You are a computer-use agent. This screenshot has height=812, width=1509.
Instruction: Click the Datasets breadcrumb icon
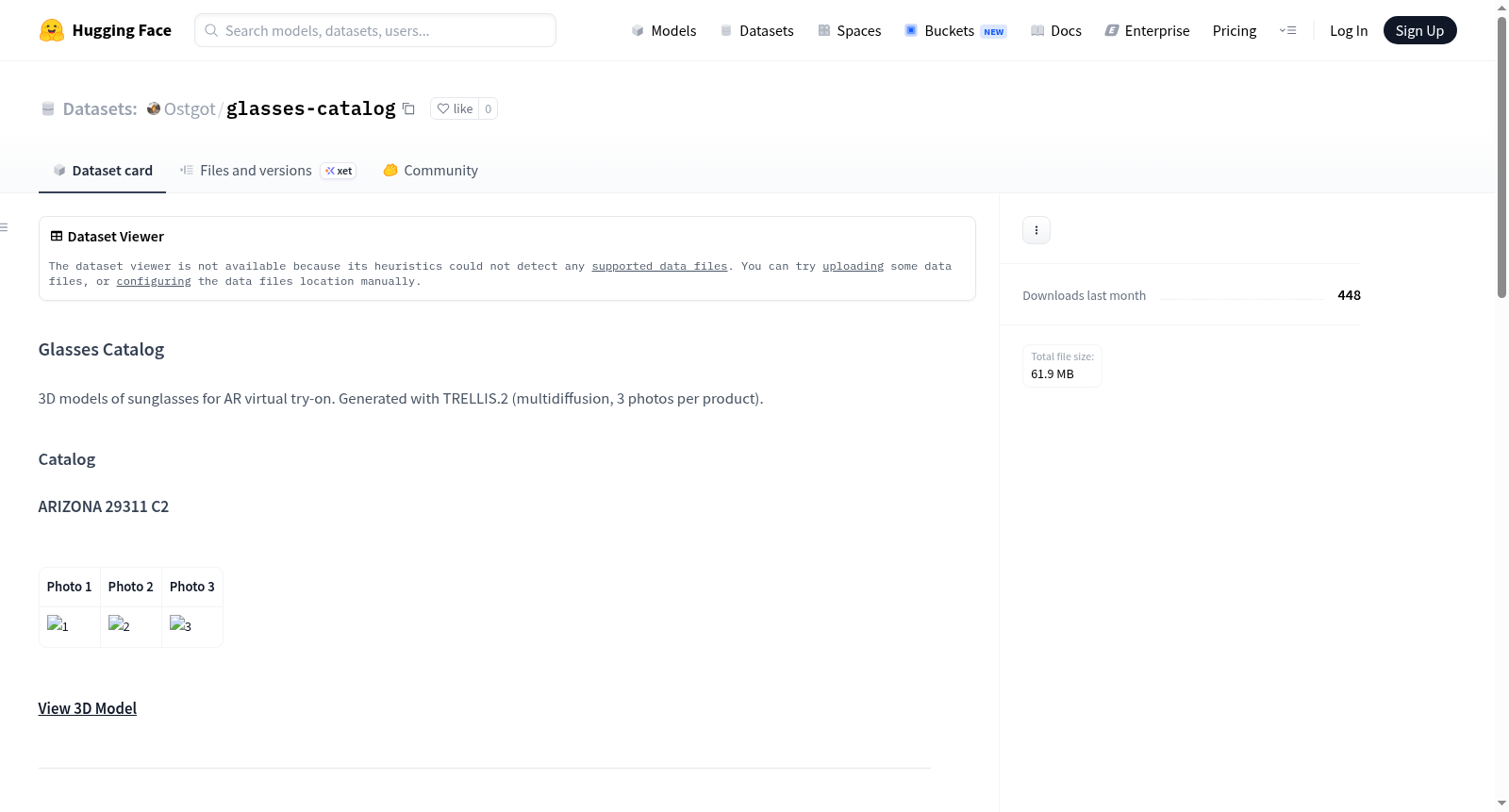pos(48,108)
